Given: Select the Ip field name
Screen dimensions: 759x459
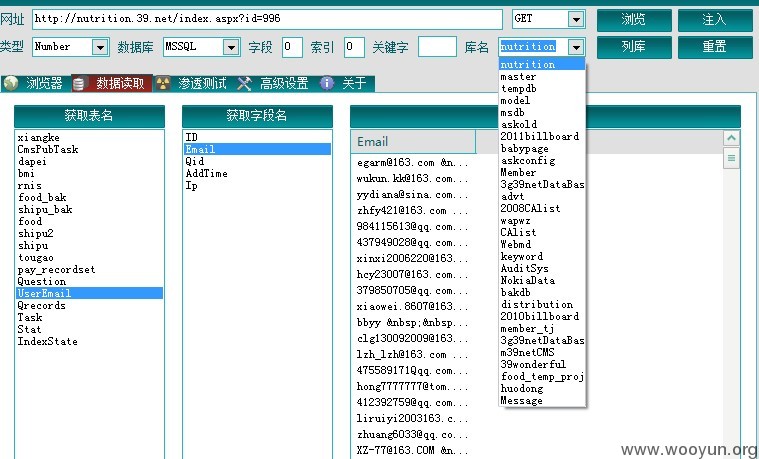Looking at the screenshot, I should pyautogui.click(x=257, y=185).
